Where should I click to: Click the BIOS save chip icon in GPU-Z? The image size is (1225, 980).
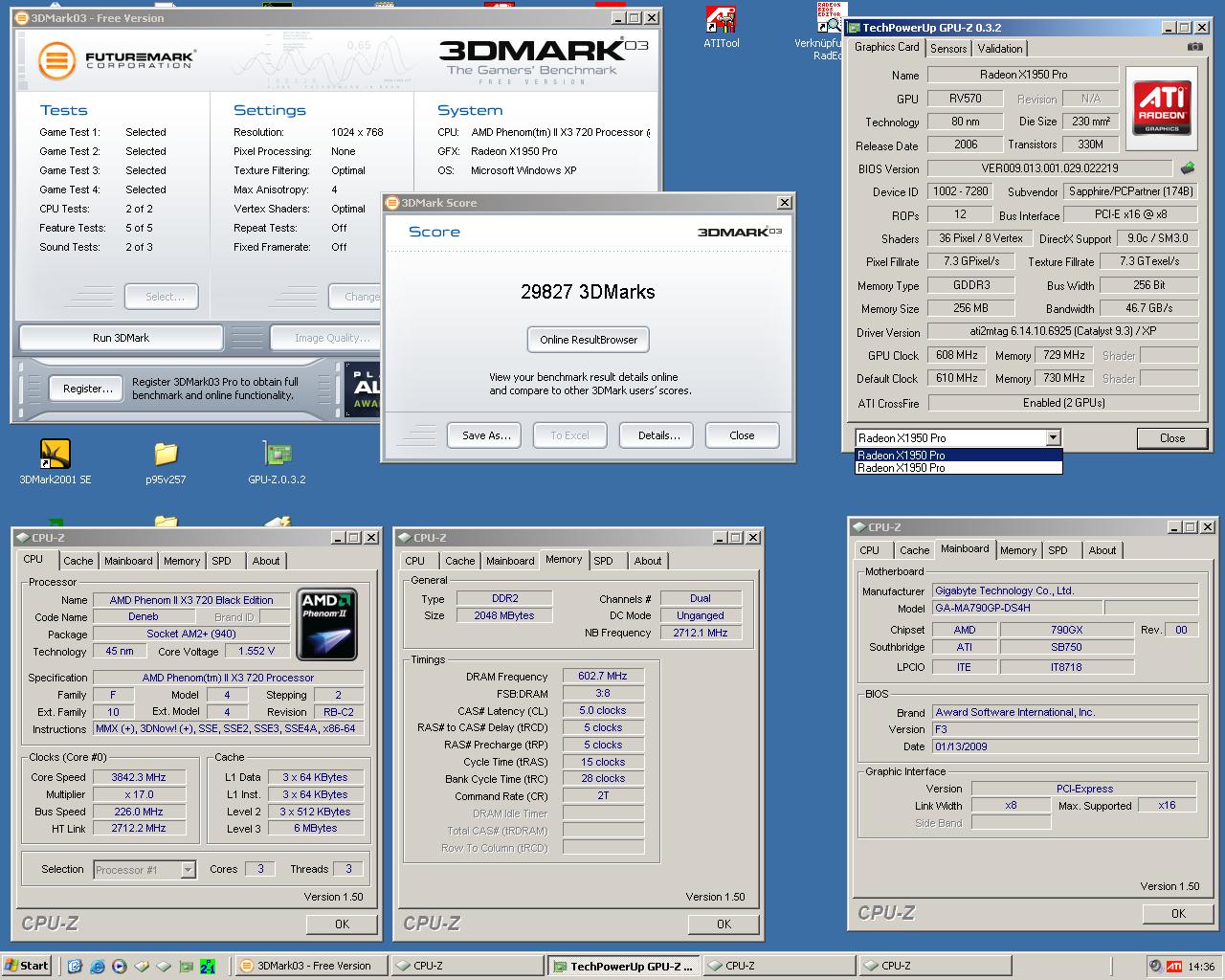1188,168
